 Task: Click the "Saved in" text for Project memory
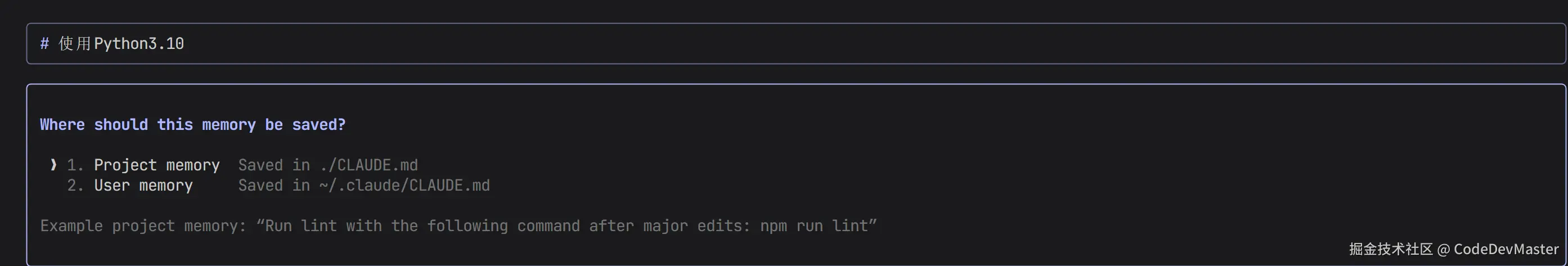[274, 165]
